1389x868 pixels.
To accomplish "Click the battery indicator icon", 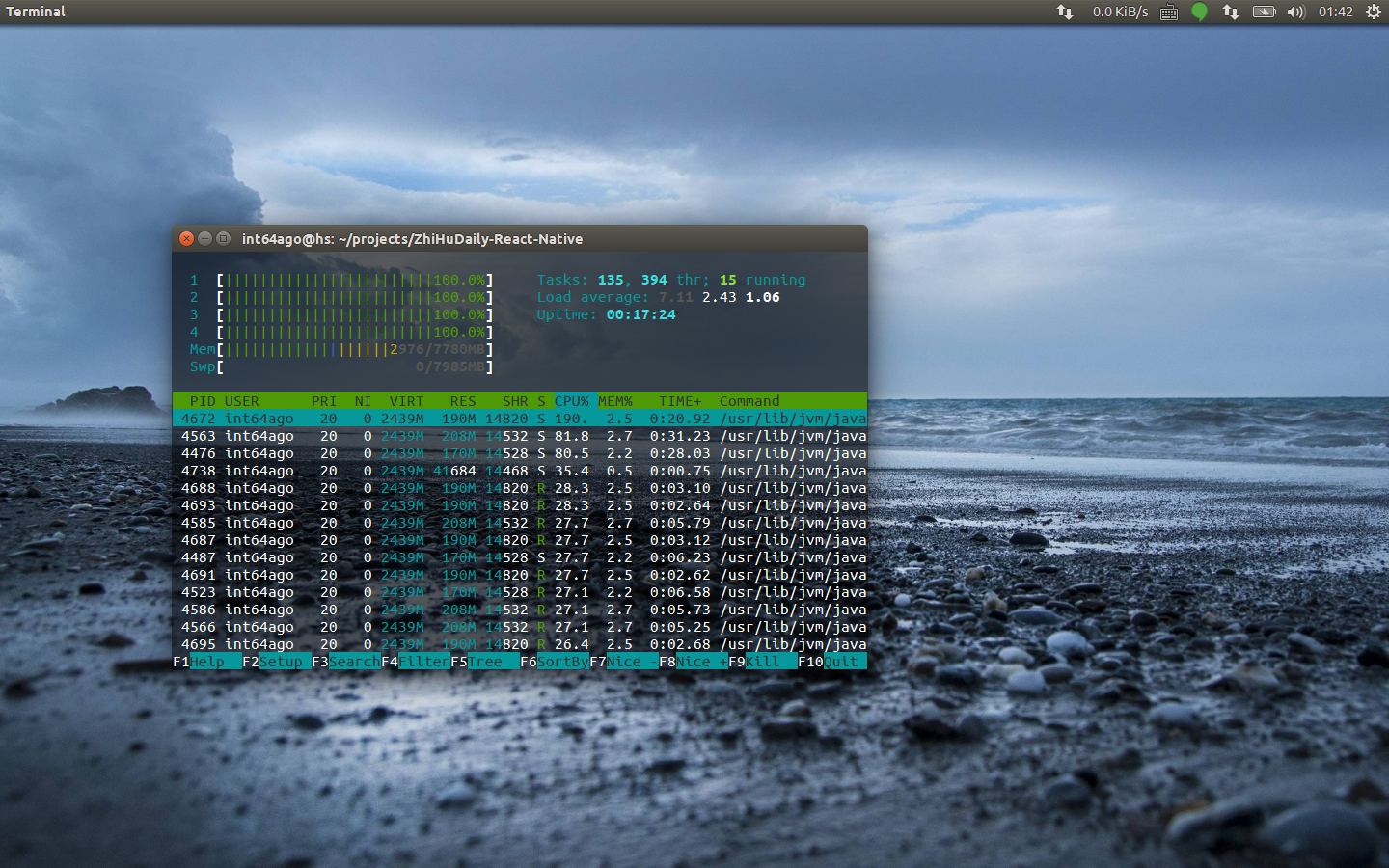I will [1264, 12].
